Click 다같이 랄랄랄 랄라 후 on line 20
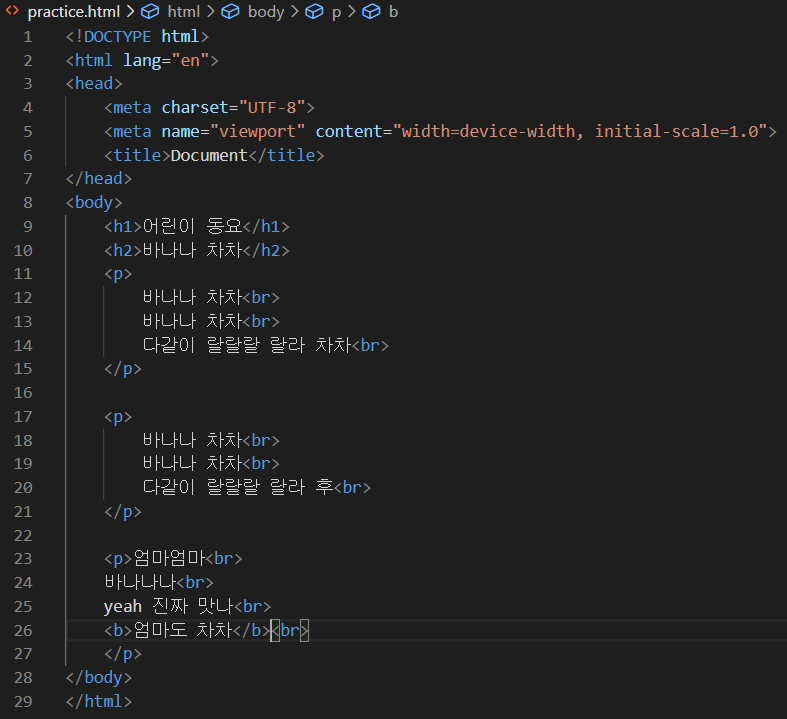Screen dimensions: 787x719 pos(238,487)
